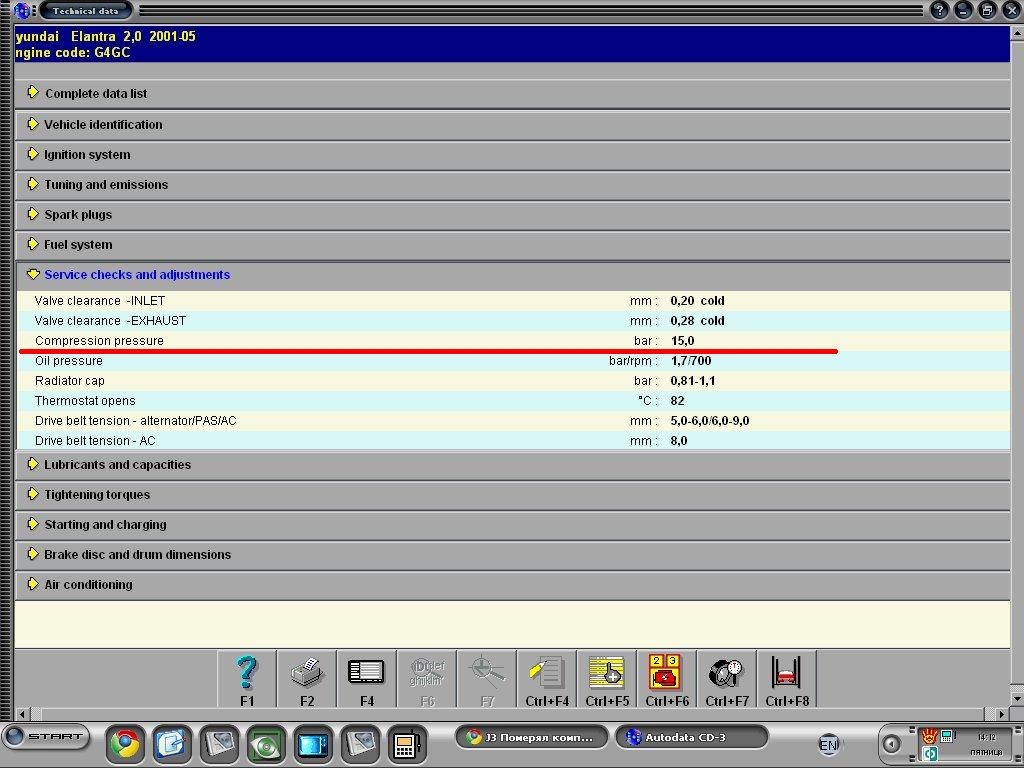The width and height of the screenshot is (1024, 768).
Task: Open the blue document quick launch icon
Action: click(172, 743)
